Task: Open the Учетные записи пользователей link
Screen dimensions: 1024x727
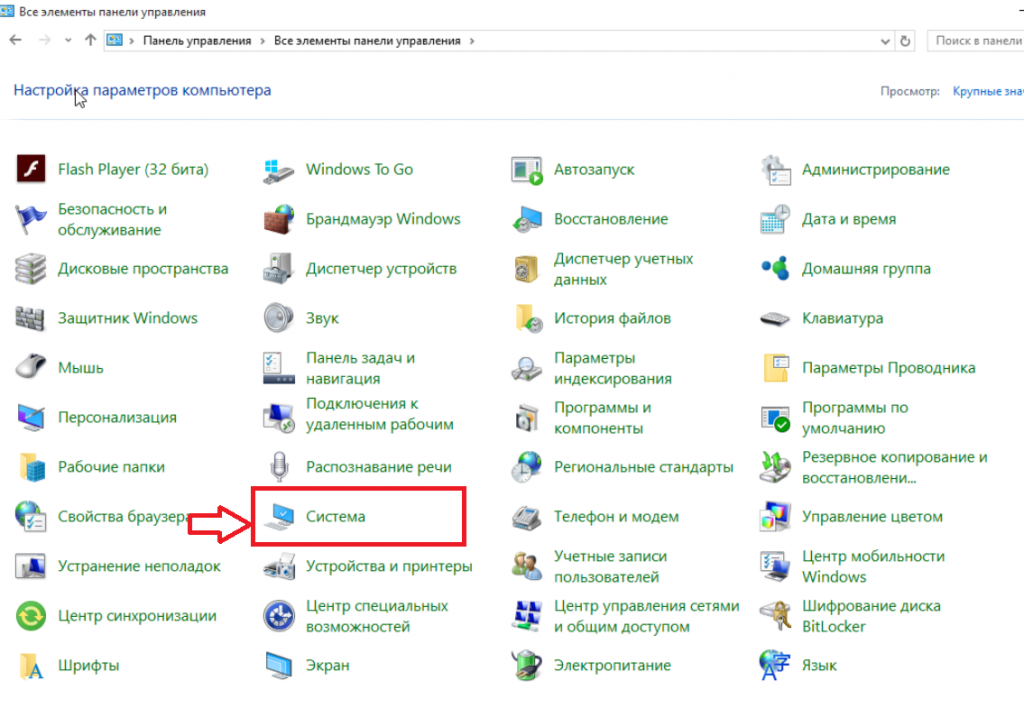Action: (x=611, y=566)
